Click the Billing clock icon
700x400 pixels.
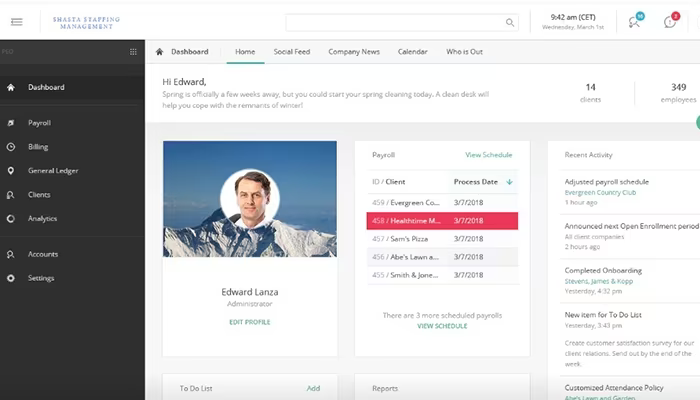click(11, 147)
